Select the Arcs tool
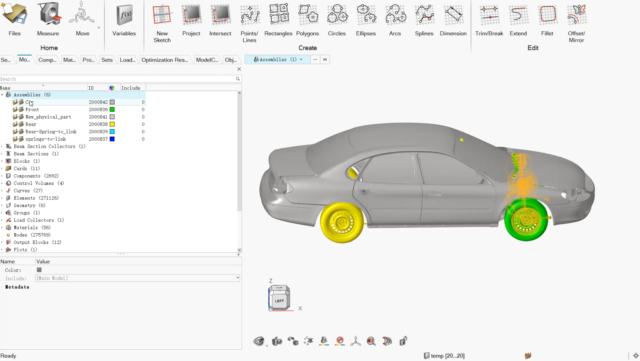Screen dimensions: 640x361 point(395,19)
